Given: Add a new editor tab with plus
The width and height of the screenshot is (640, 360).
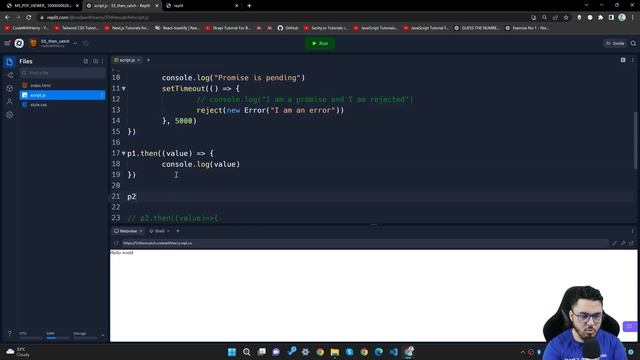Looking at the screenshot, I should [x=149, y=60].
